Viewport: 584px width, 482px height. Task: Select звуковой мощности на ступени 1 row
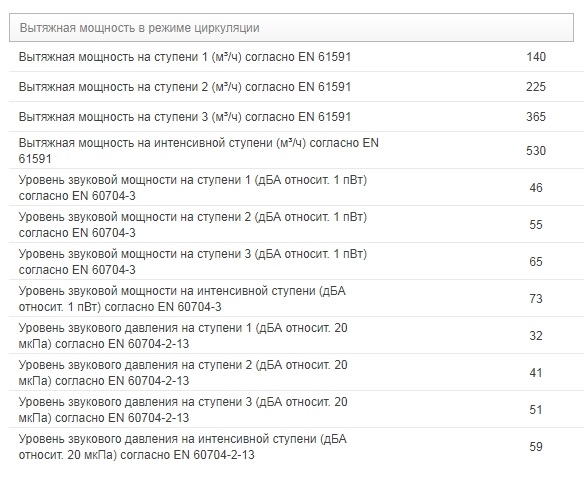pyautogui.click(x=296, y=187)
